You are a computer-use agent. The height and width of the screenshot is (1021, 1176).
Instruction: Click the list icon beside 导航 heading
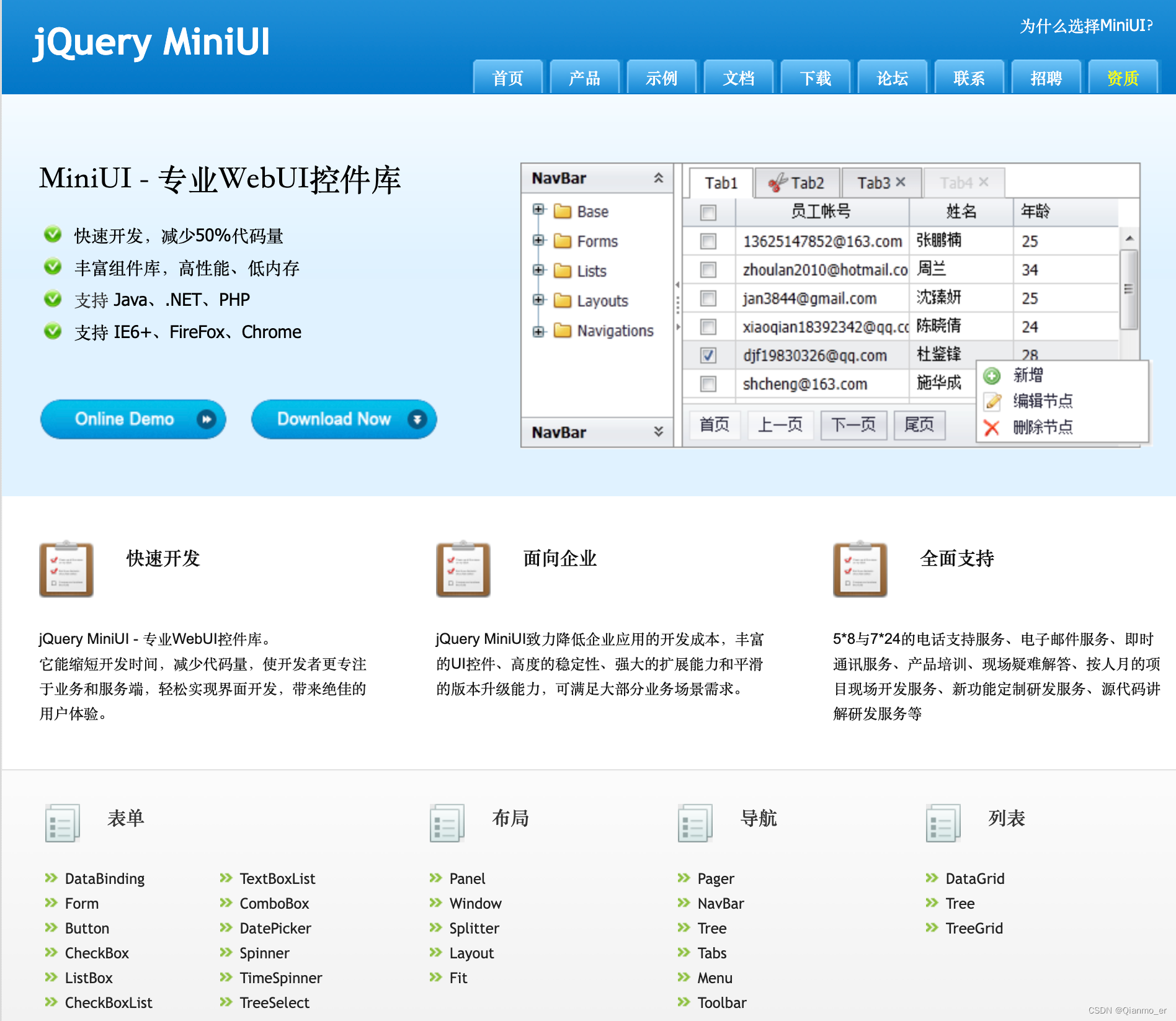point(695,823)
